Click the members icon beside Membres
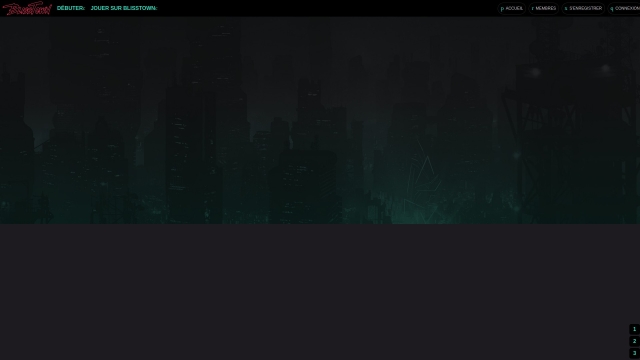Image resolution: width=640 pixels, height=360 pixels. pyautogui.click(x=533, y=9)
